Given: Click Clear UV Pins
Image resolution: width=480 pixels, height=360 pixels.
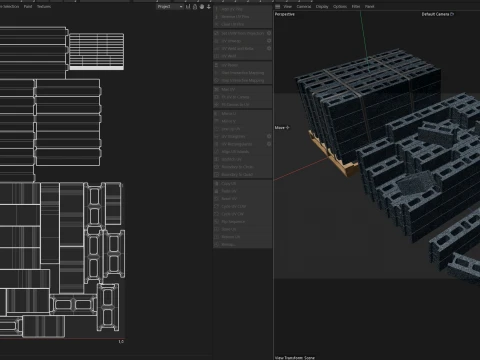Looking at the screenshot, I should point(243,24).
